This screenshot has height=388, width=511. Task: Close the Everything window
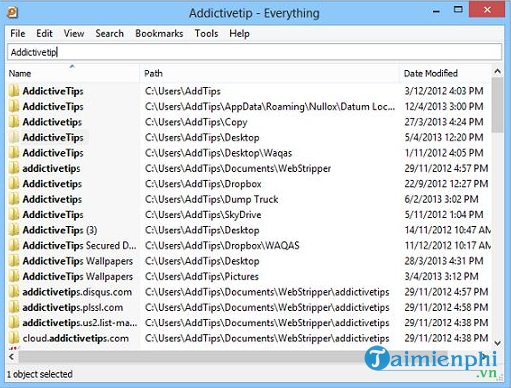click(x=487, y=10)
